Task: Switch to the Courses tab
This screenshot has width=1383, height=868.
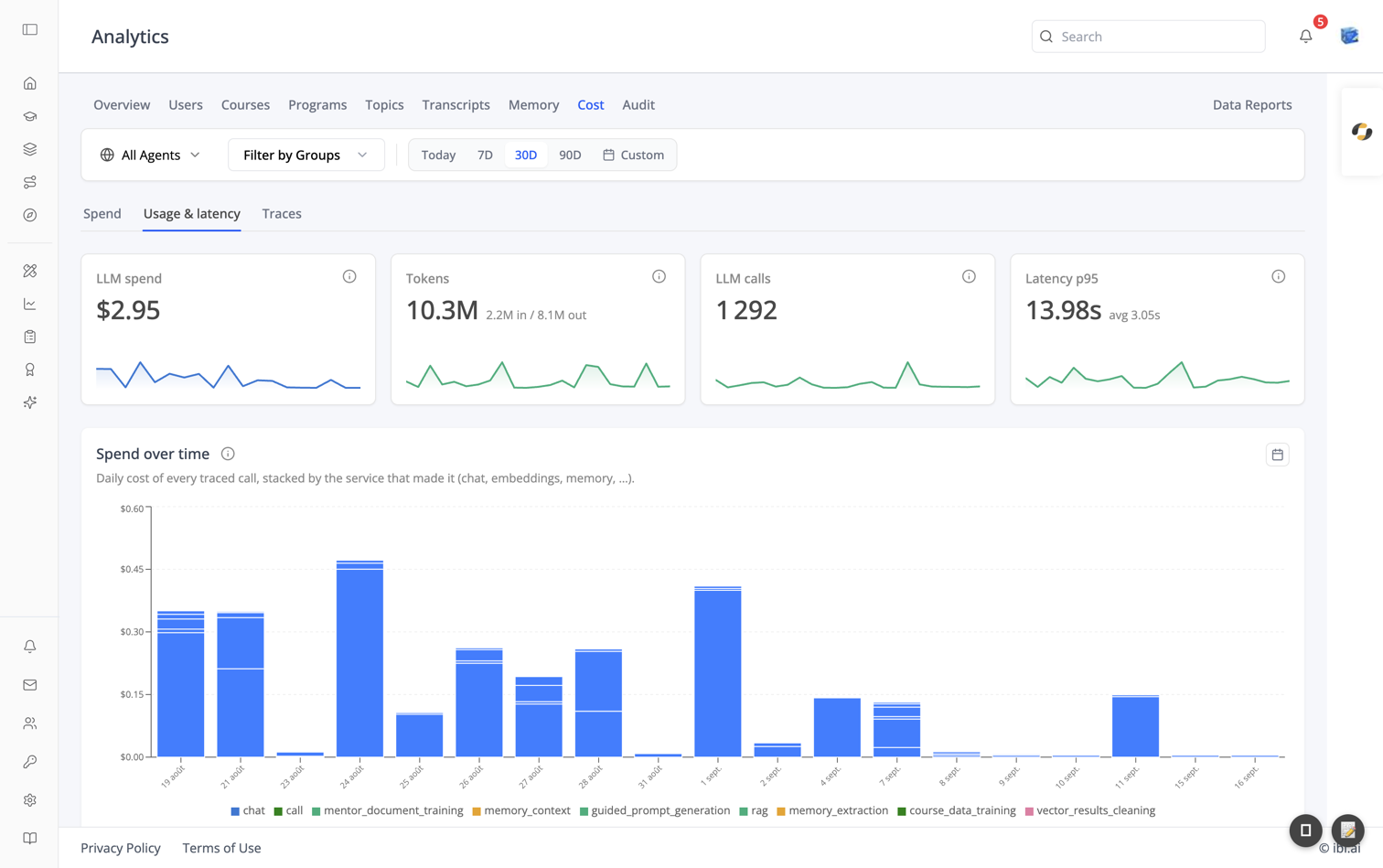Action: click(245, 105)
